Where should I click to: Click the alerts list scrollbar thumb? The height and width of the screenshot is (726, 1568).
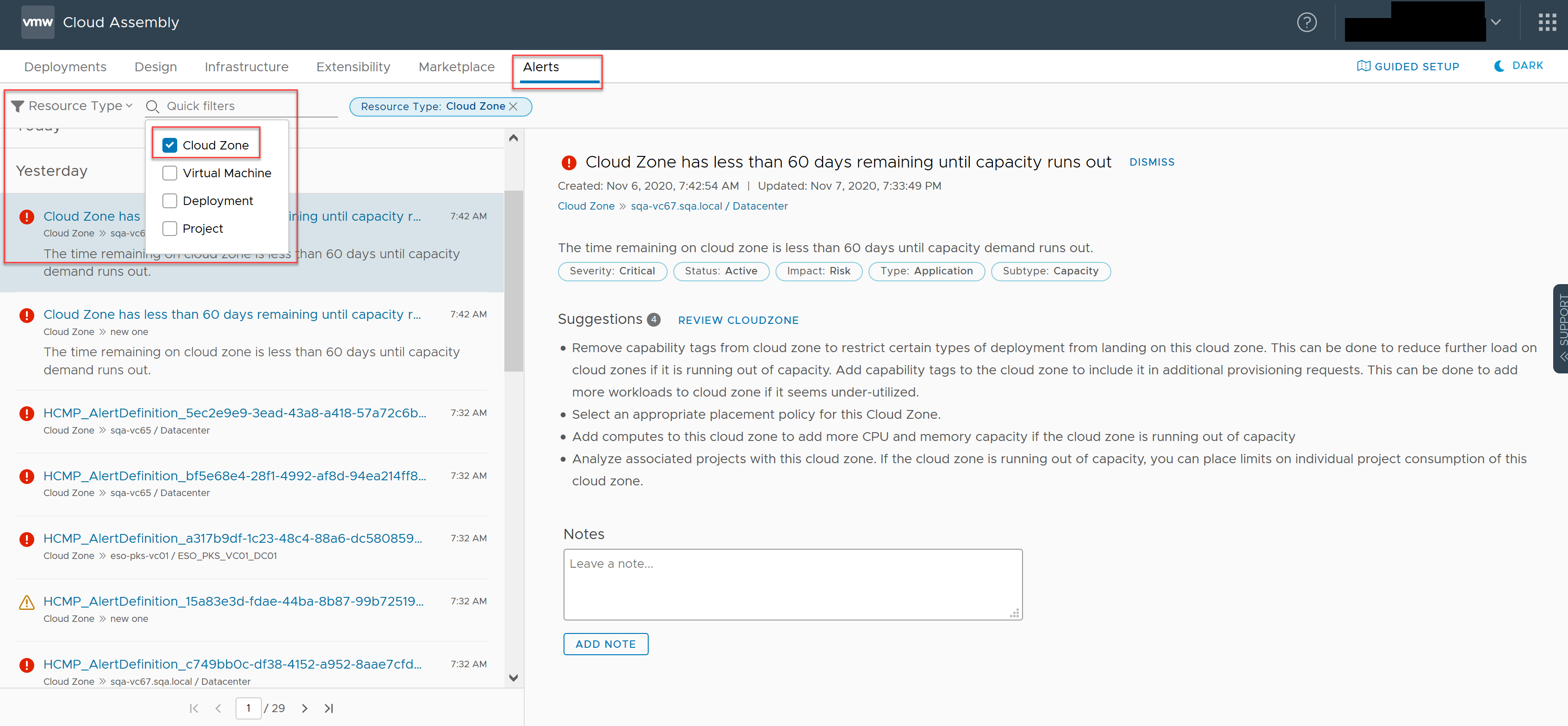[x=513, y=280]
